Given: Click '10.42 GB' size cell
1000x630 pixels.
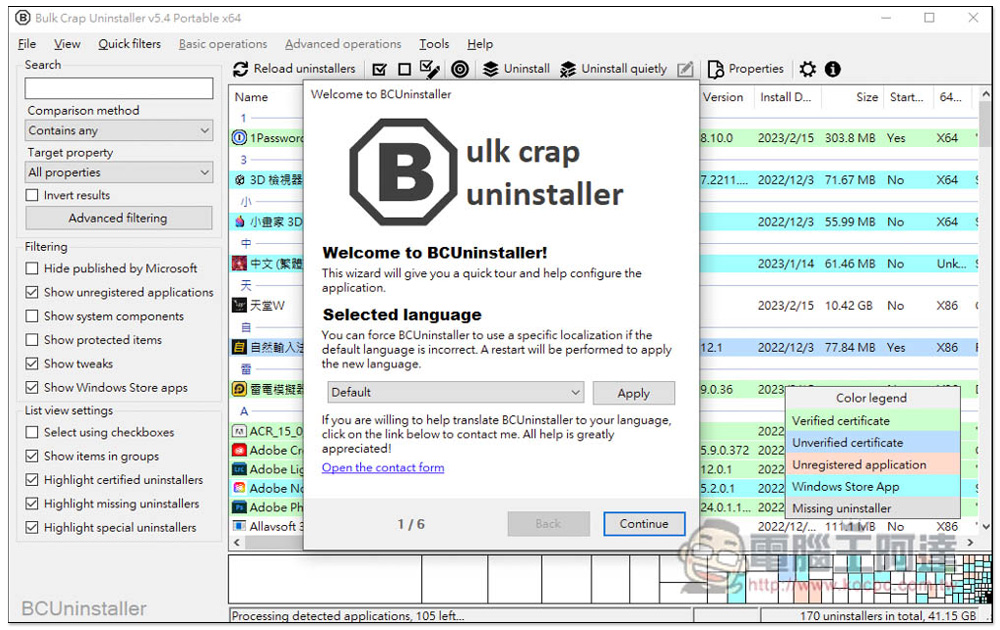Looking at the screenshot, I should (848, 306).
